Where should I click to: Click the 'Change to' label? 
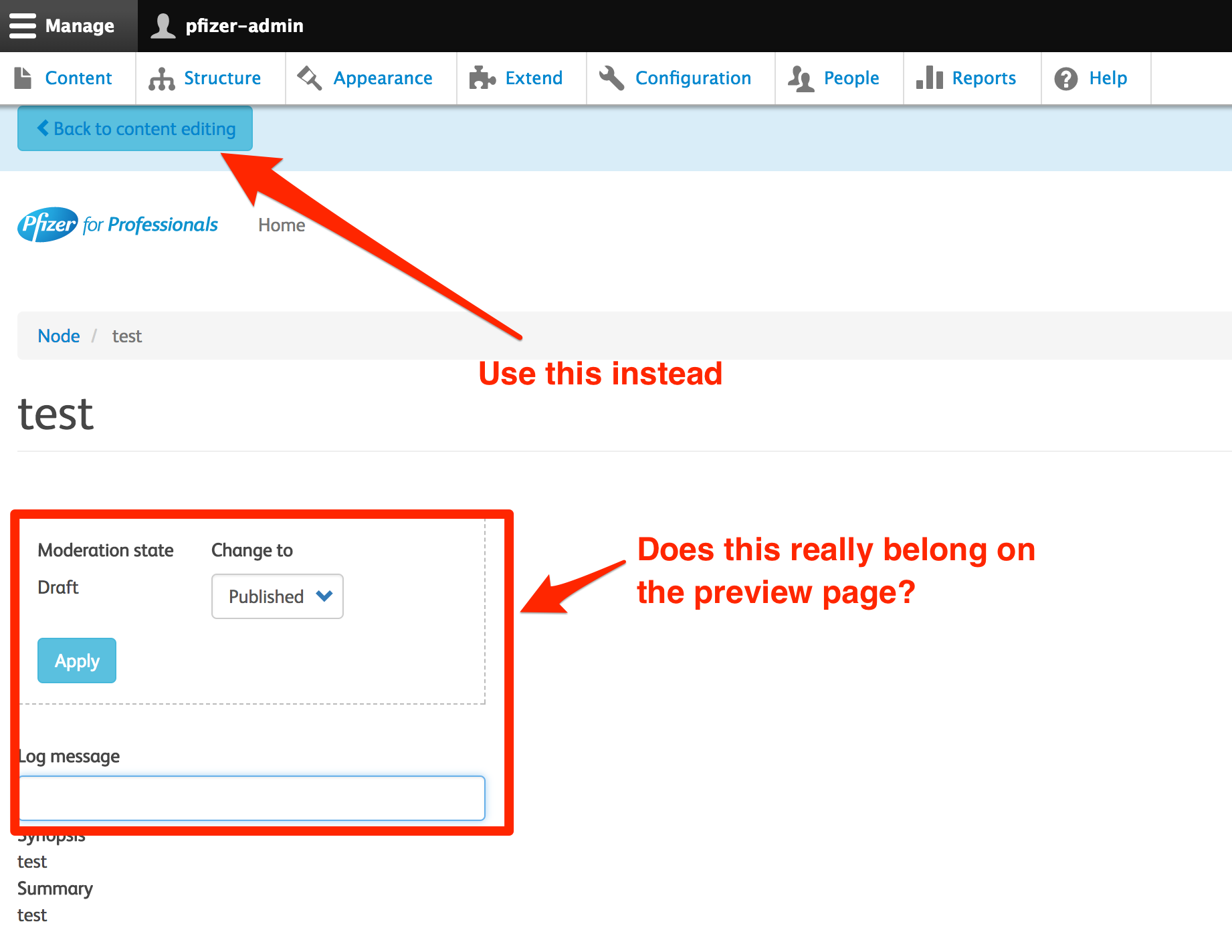tap(252, 550)
